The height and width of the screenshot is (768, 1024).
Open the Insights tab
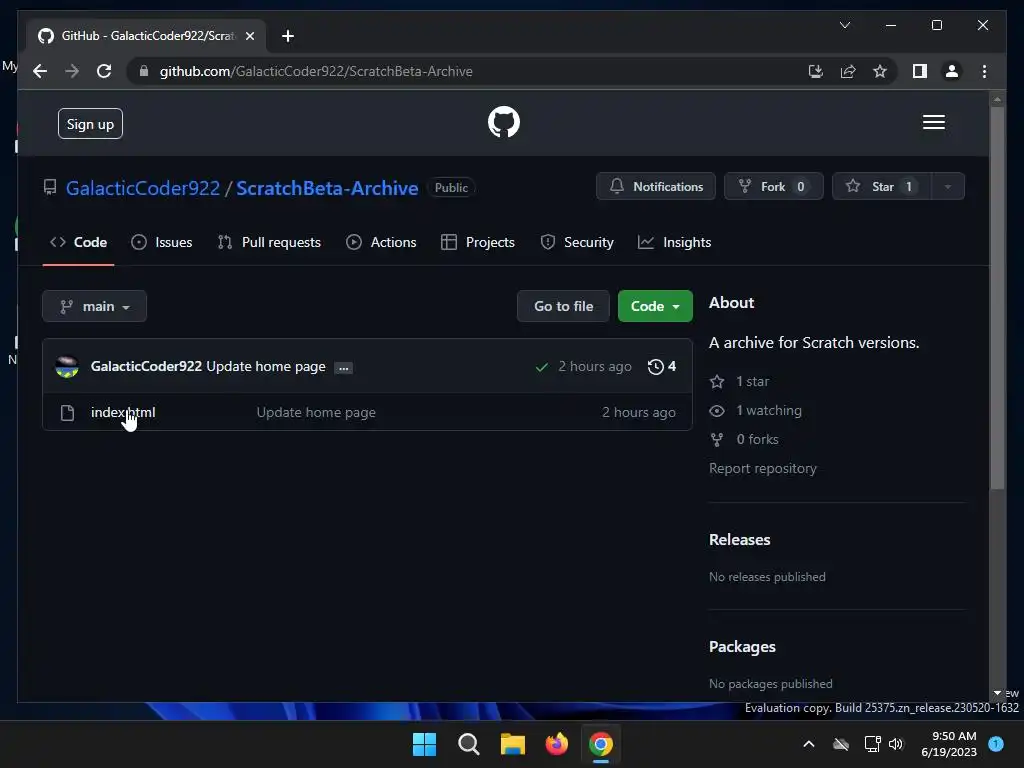click(x=674, y=242)
